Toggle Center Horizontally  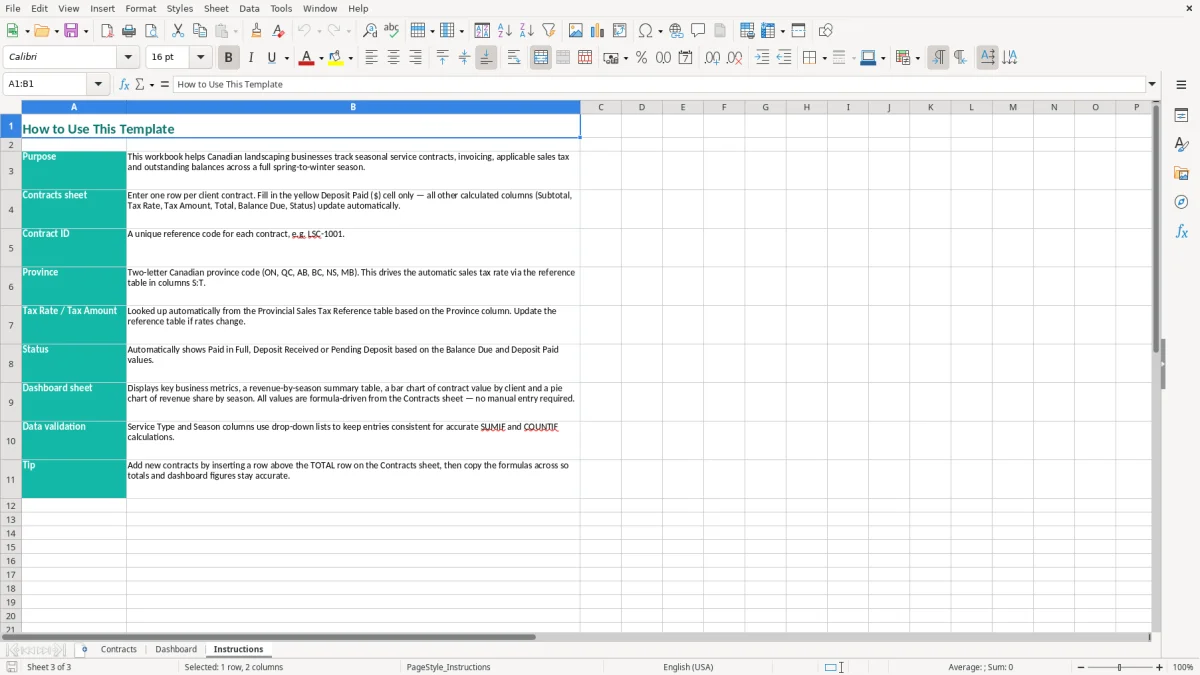point(393,58)
